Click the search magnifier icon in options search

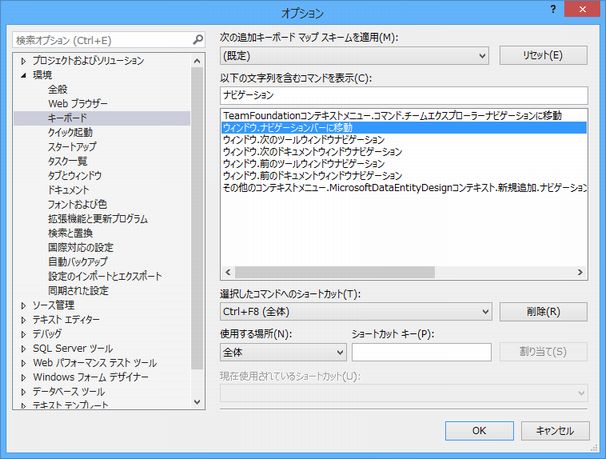click(x=197, y=40)
